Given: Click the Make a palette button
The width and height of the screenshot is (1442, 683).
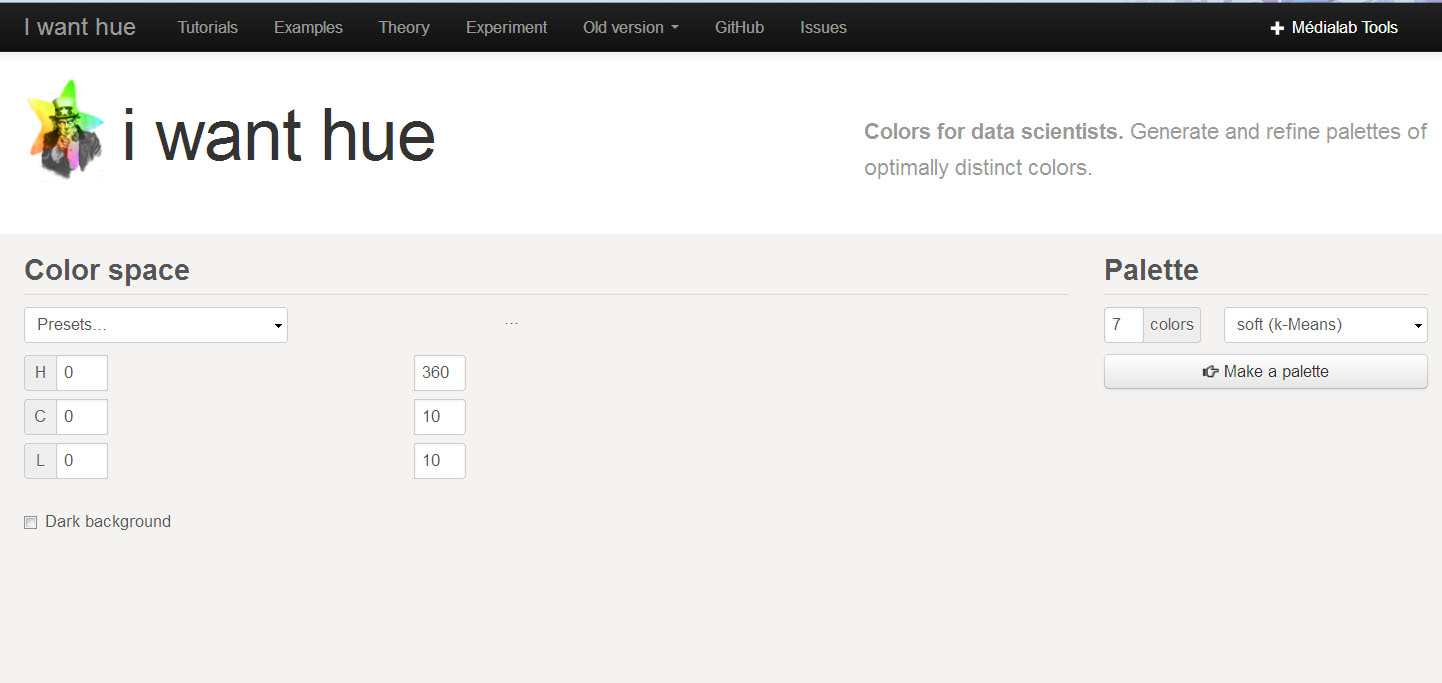Looking at the screenshot, I should tap(1266, 372).
